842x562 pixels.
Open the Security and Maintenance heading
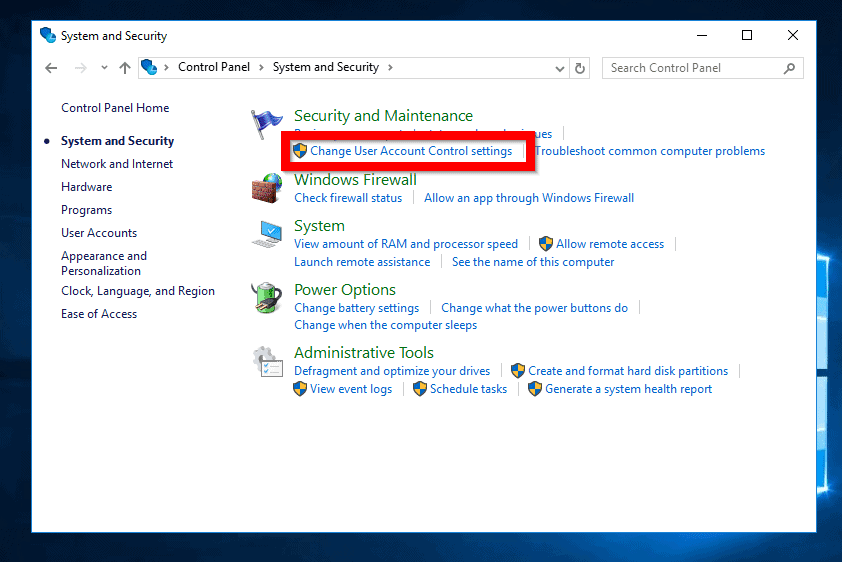pyautogui.click(x=383, y=116)
